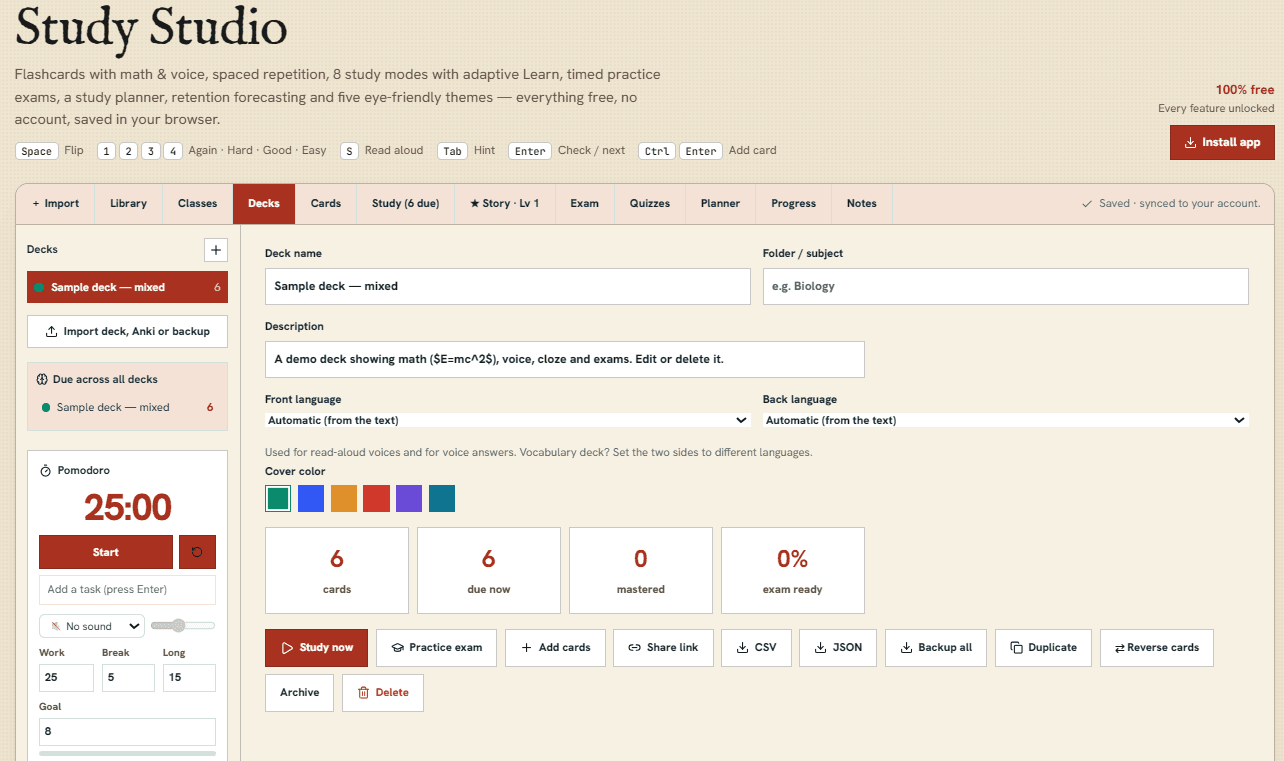Focus the Folder / subject field
This screenshot has height=761, width=1284.
point(1006,286)
